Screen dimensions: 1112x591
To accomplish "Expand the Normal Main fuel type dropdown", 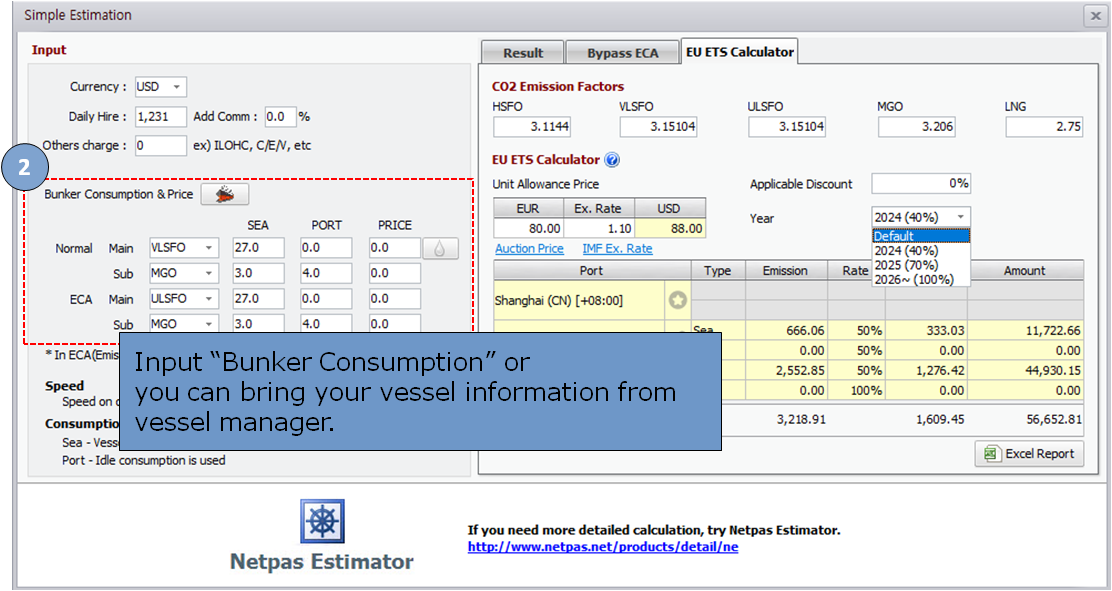I will click(183, 248).
